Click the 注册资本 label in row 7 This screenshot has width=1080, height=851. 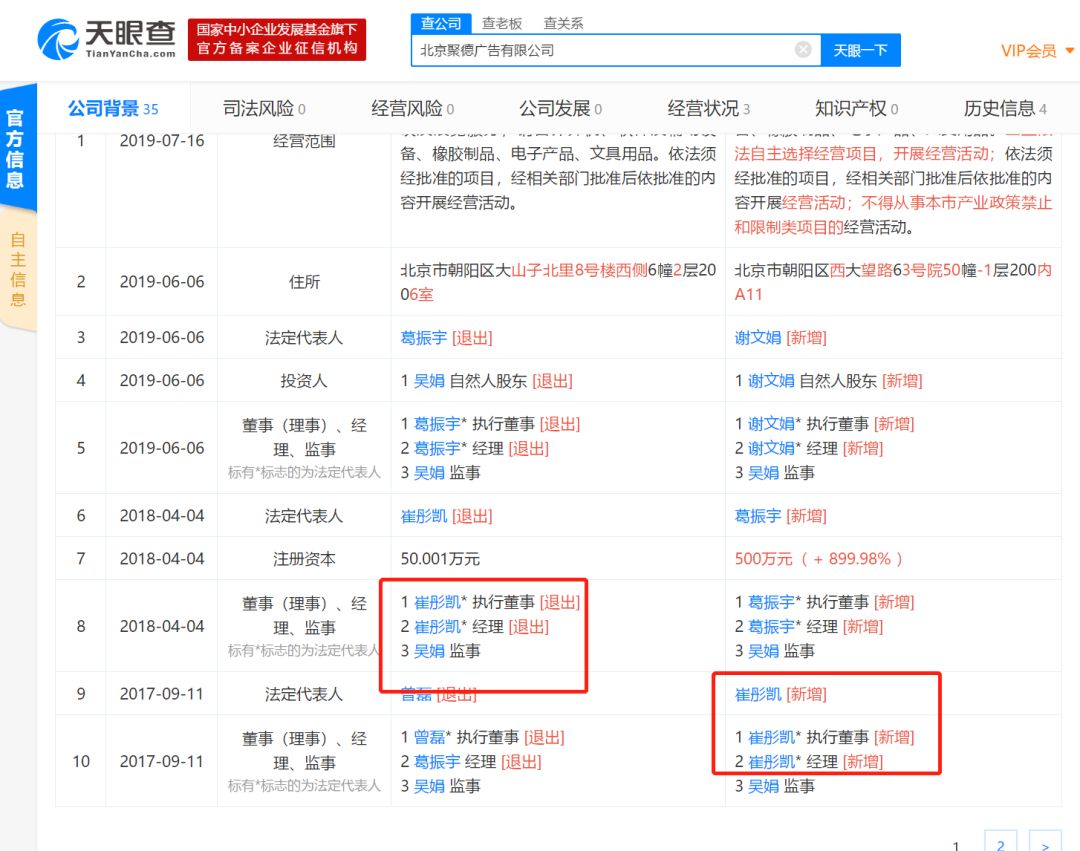304,558
